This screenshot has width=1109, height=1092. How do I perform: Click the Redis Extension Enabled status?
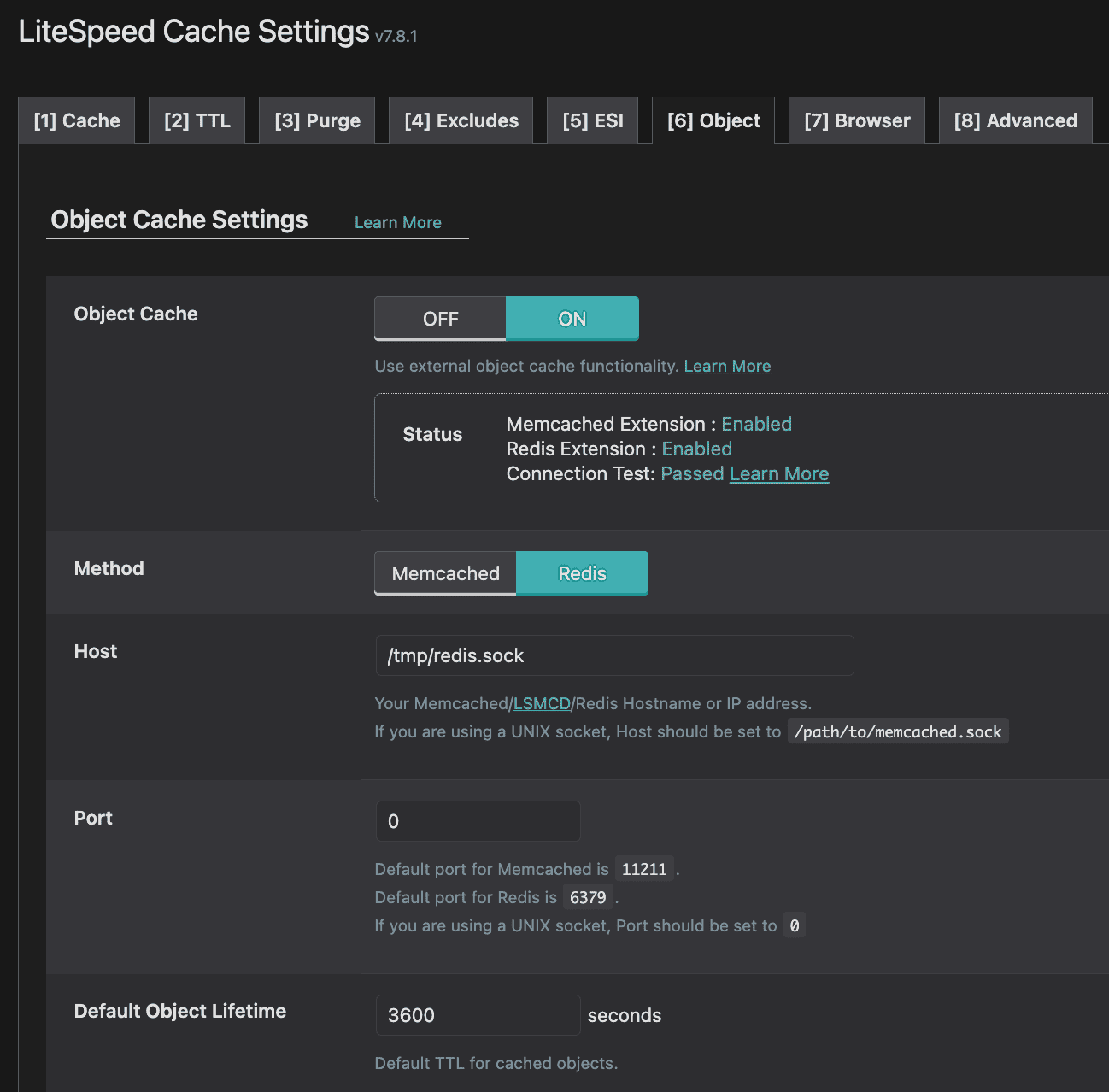[697, 449]
